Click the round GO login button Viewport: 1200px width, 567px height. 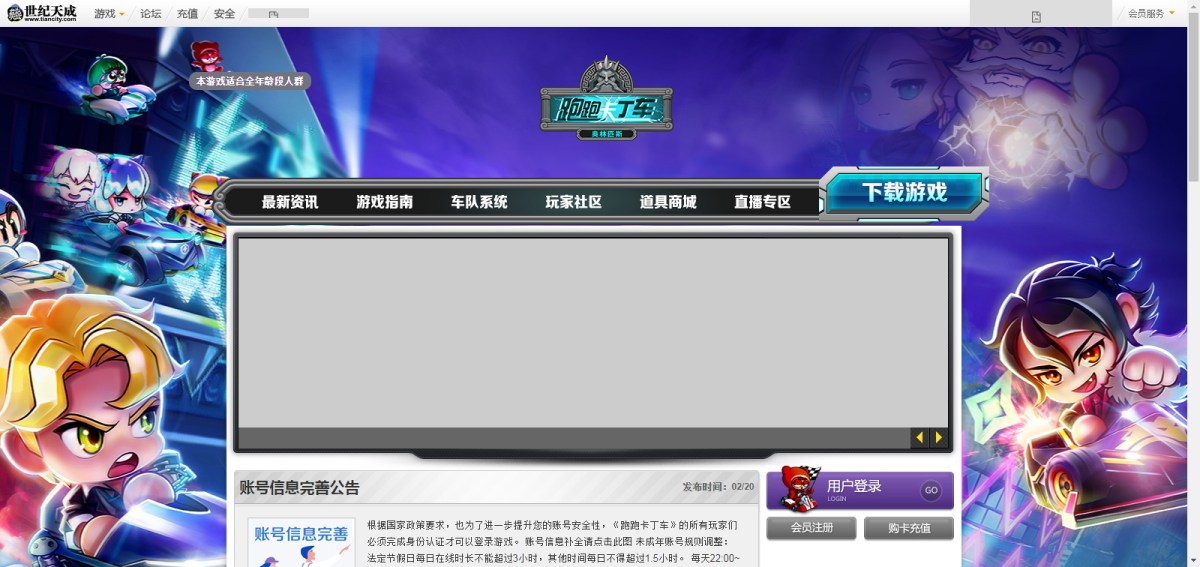[x=931, y=491]
